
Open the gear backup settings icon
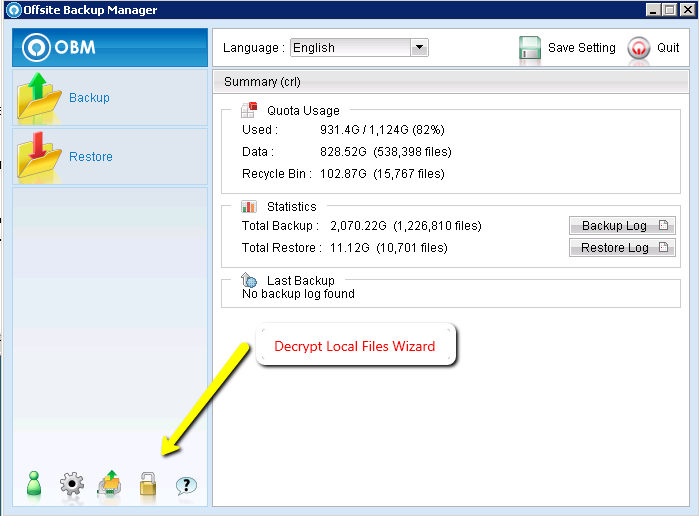point(71,486)
